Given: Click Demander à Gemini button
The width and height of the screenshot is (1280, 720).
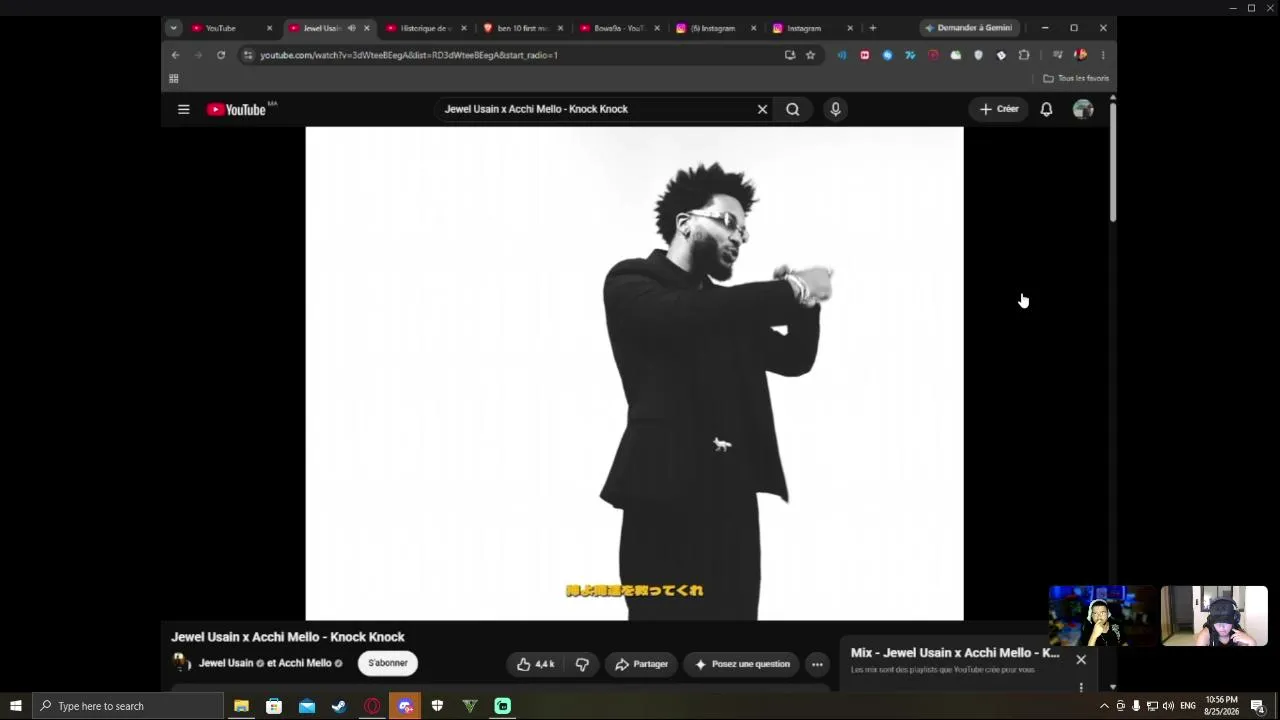Looking at the screenshot, I should tap(969, 28).
